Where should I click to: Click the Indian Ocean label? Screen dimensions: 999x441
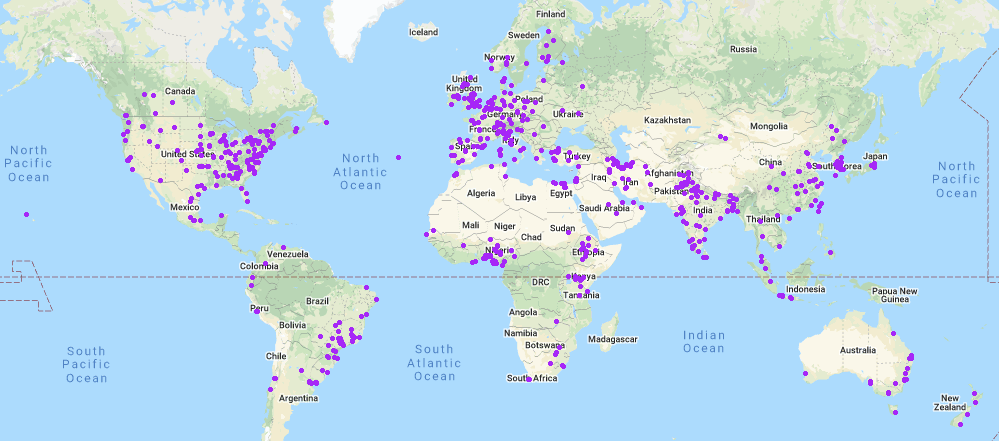[703, 341]
